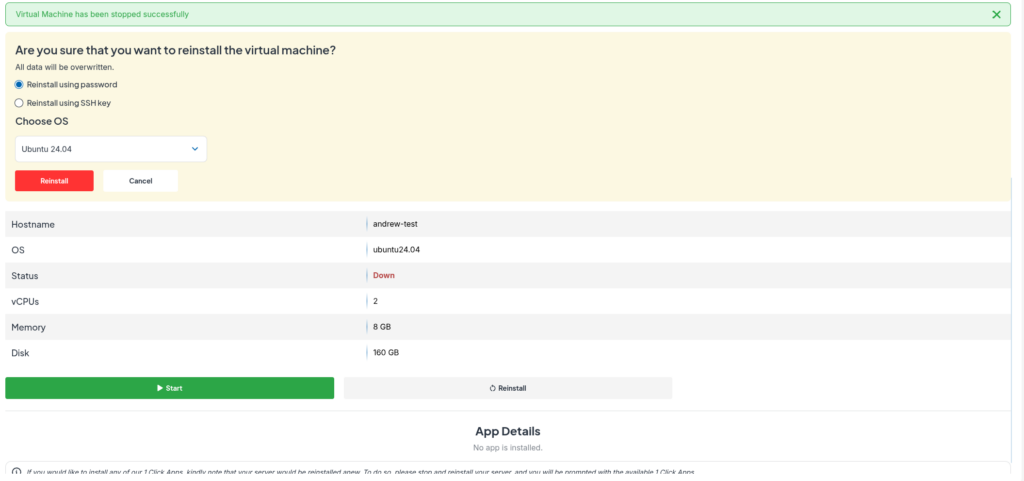Click the ubuntu24.04 OS value
Image resolution: width=1024 pixels, height=481 pixels.
coord(396,249)
